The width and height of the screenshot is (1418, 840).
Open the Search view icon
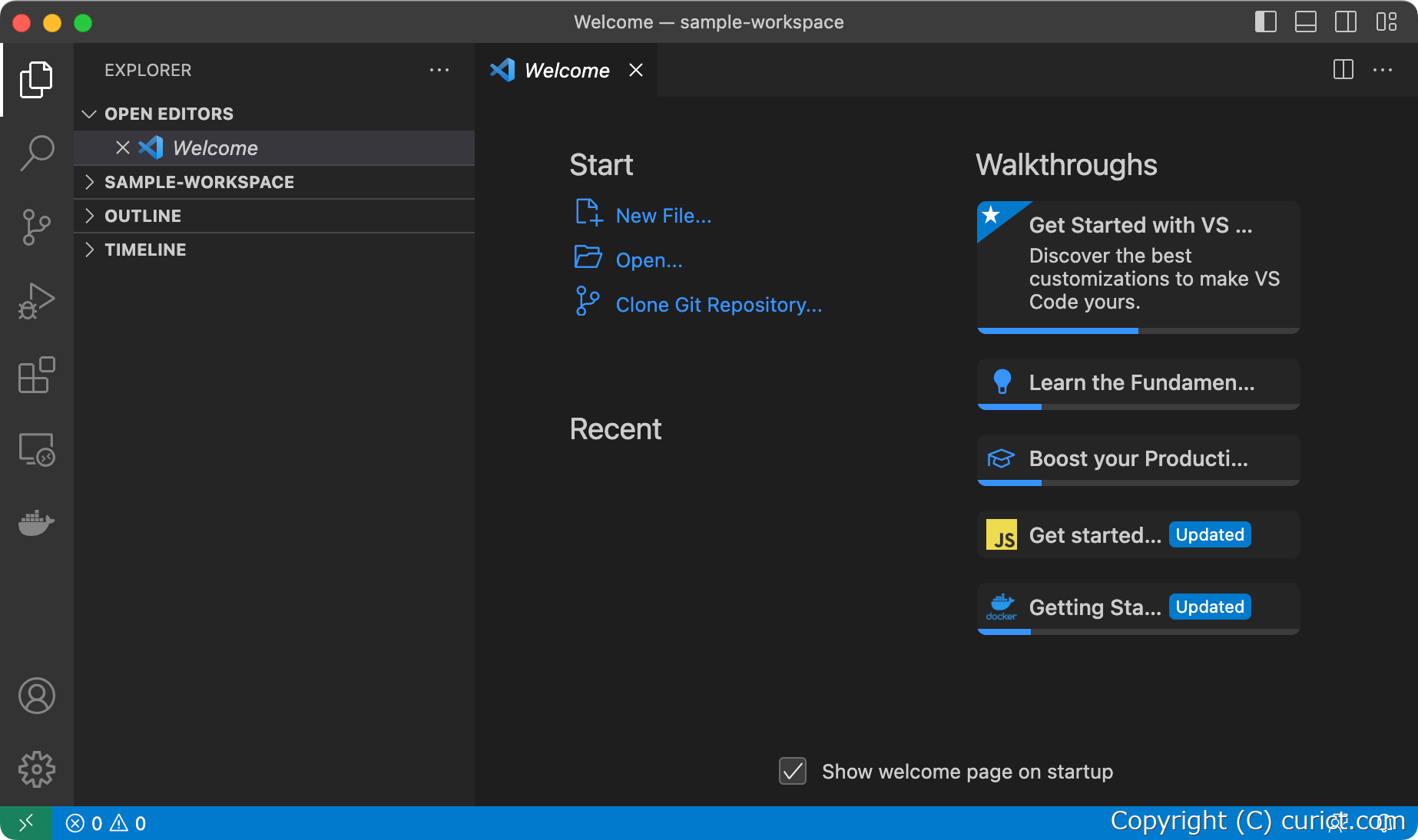pos(36,153)
